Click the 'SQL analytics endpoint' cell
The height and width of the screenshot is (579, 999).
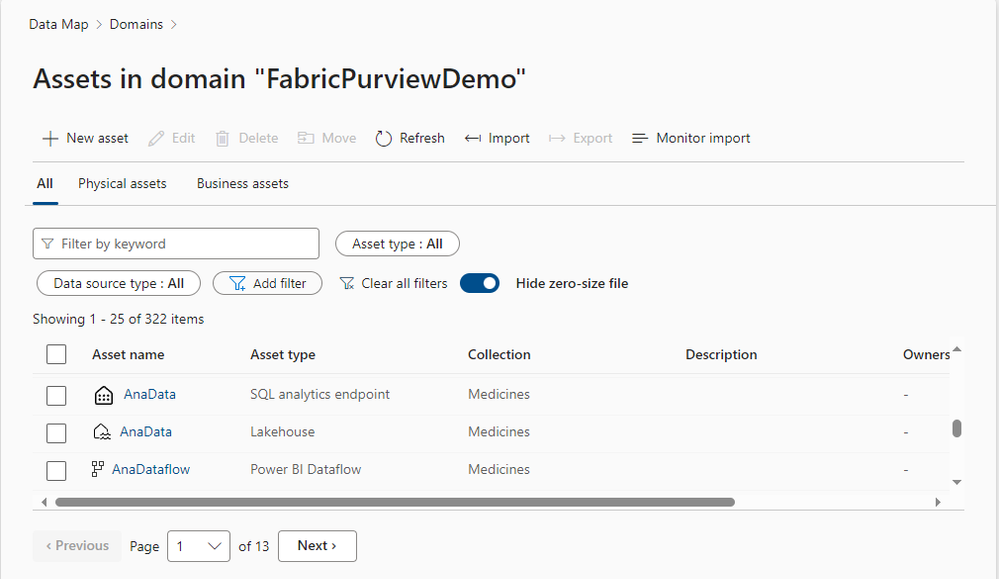click(320, 394)
